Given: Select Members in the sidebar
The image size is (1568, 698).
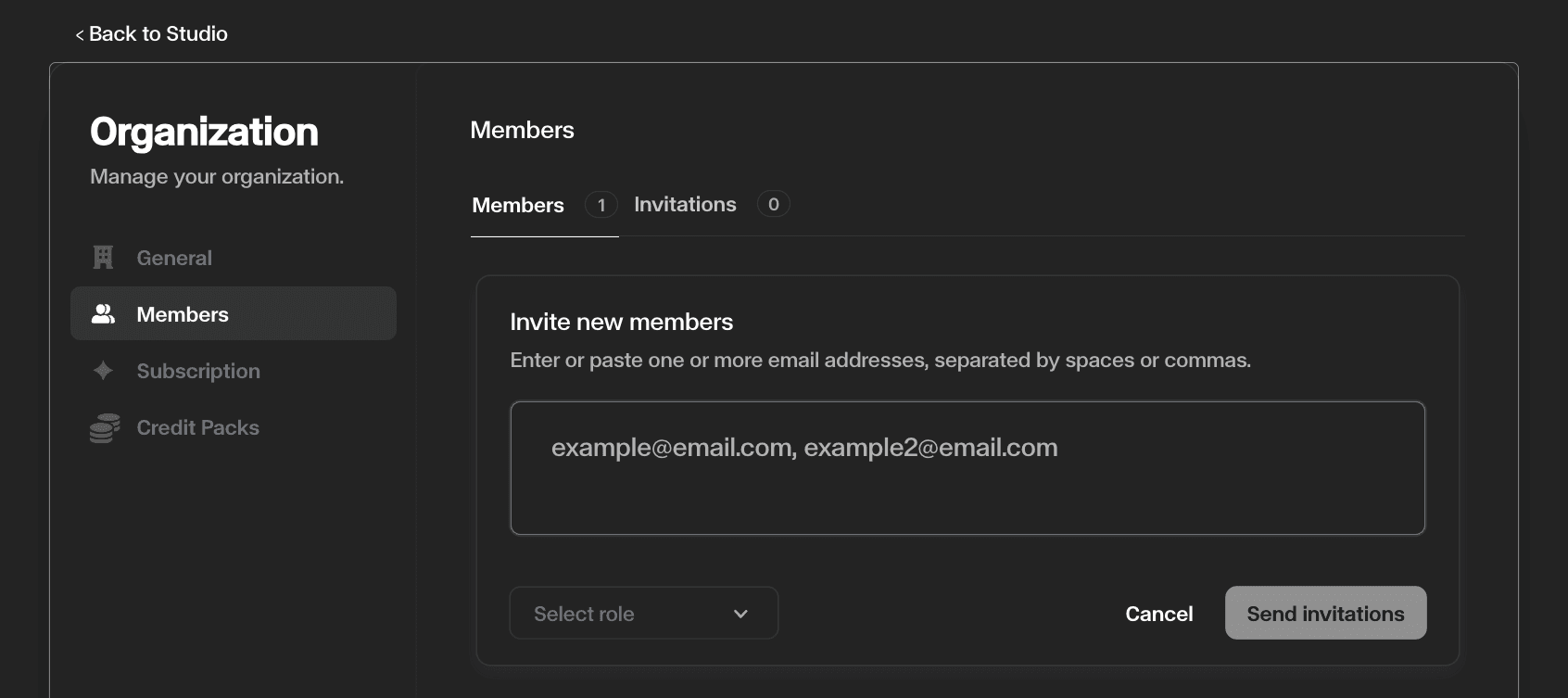Looking at the screenshot, I should [x=183, y=313].
